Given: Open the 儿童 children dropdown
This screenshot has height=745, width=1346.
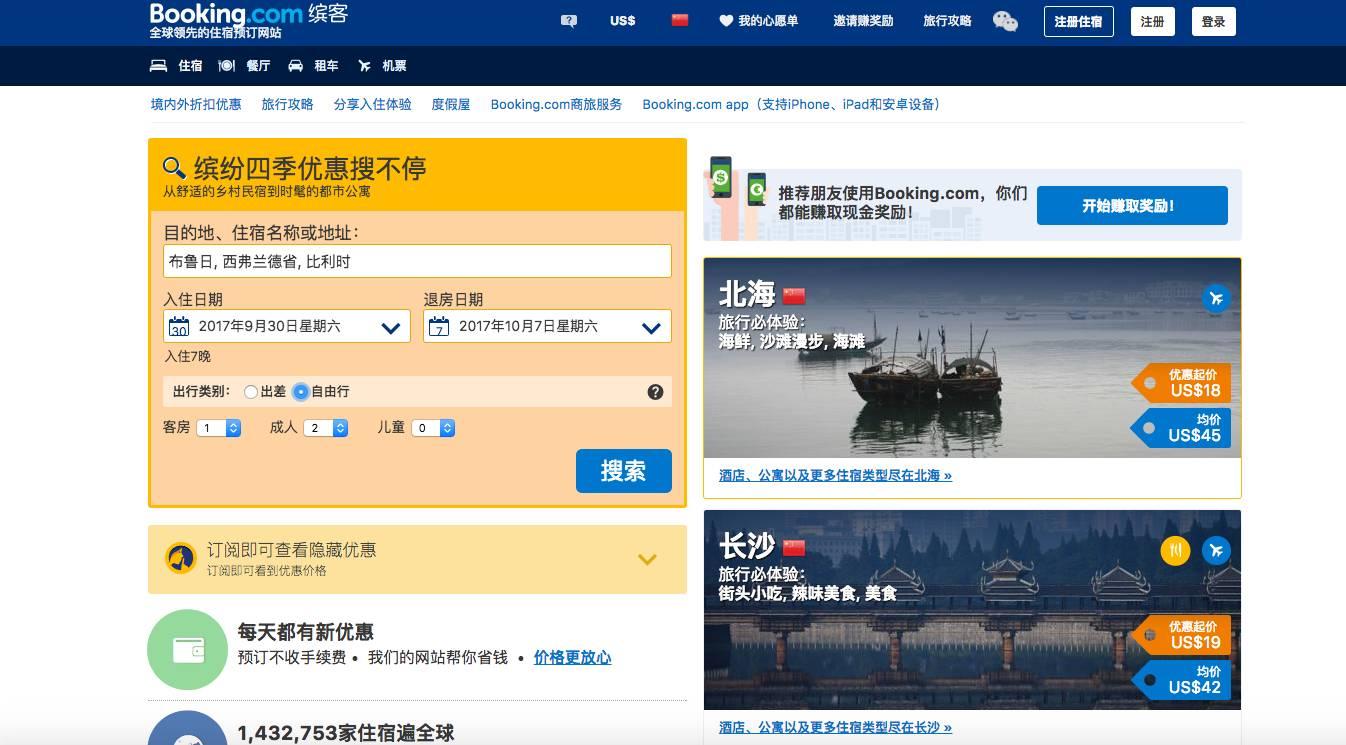Looking at the screenshot, I should click(433, 428).
